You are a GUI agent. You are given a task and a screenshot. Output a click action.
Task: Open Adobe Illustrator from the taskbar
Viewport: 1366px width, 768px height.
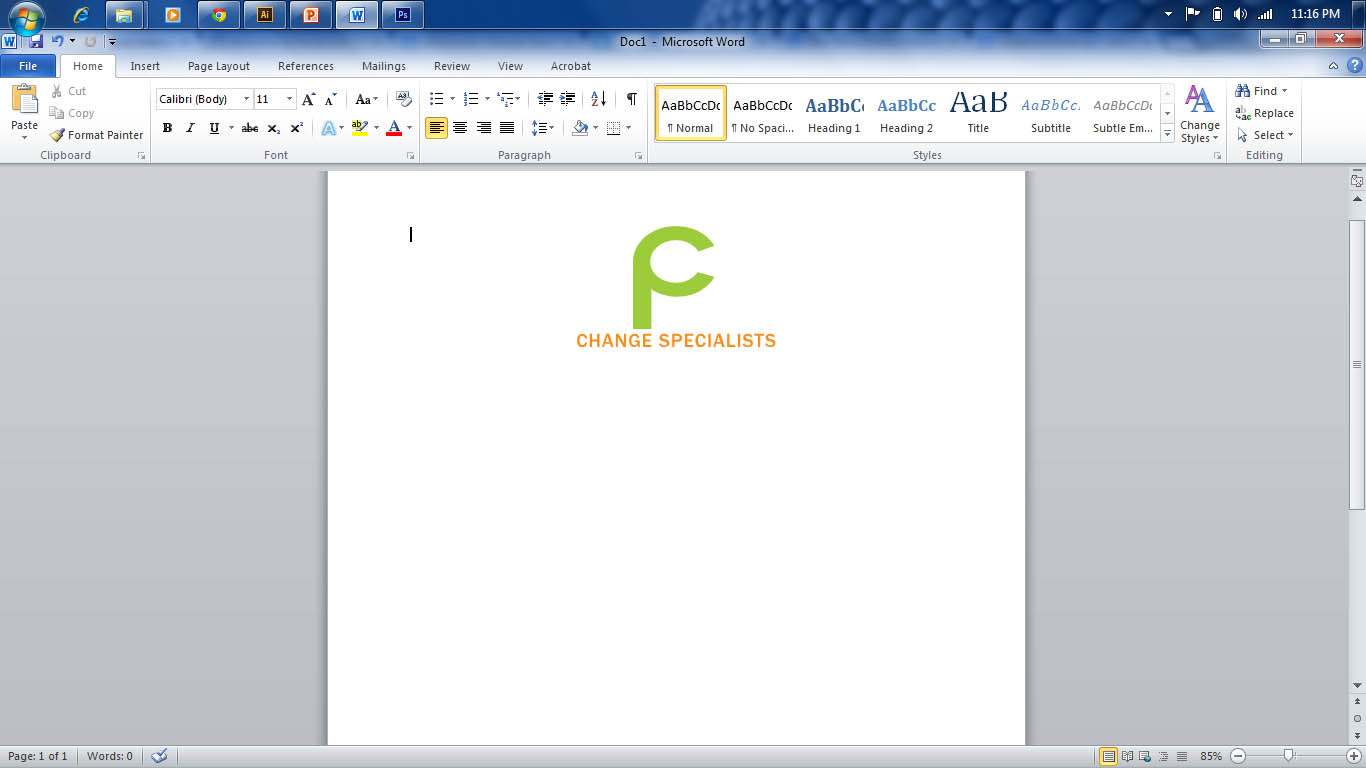265,15
